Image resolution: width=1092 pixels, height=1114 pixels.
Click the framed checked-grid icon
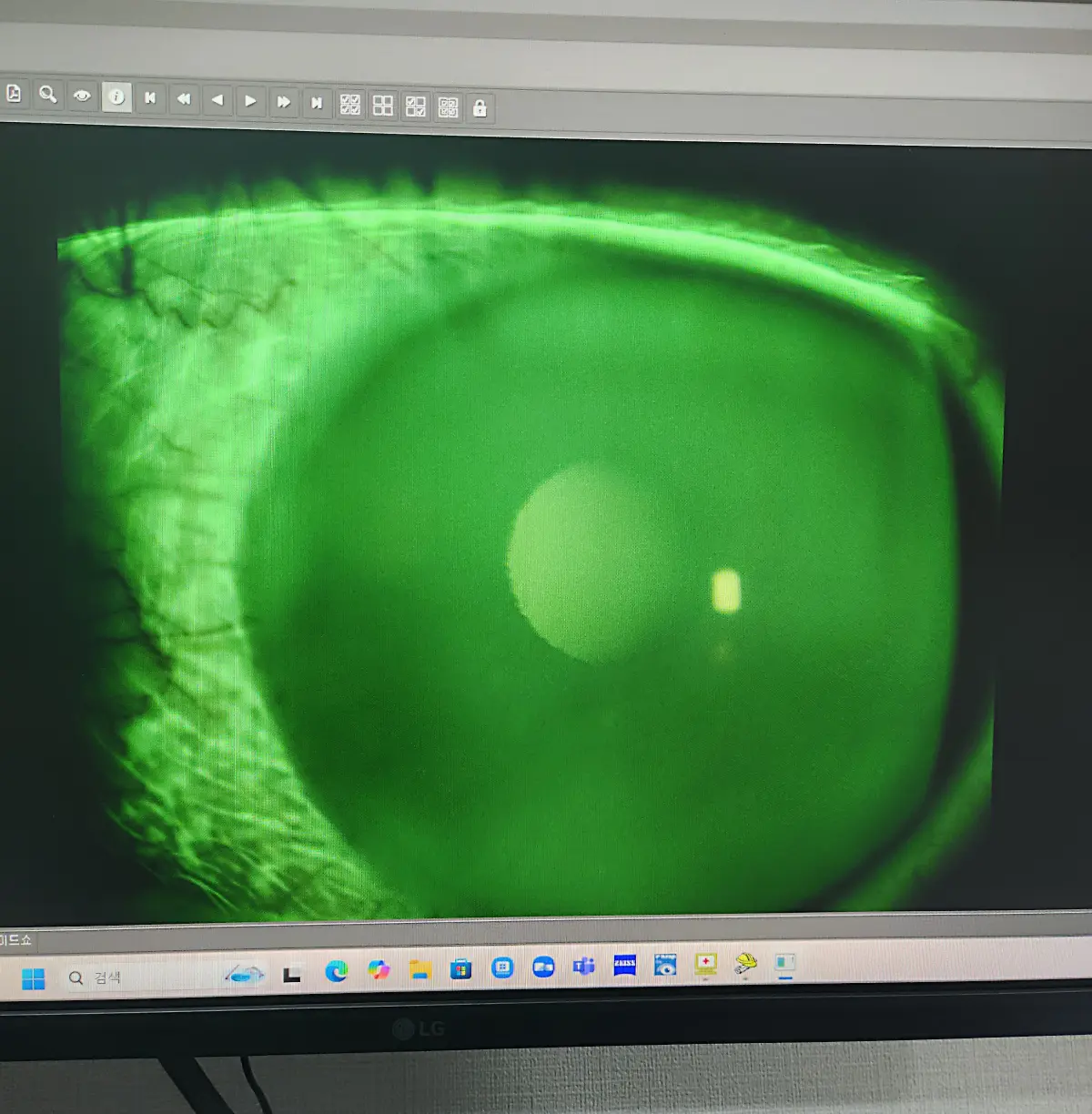448,106
